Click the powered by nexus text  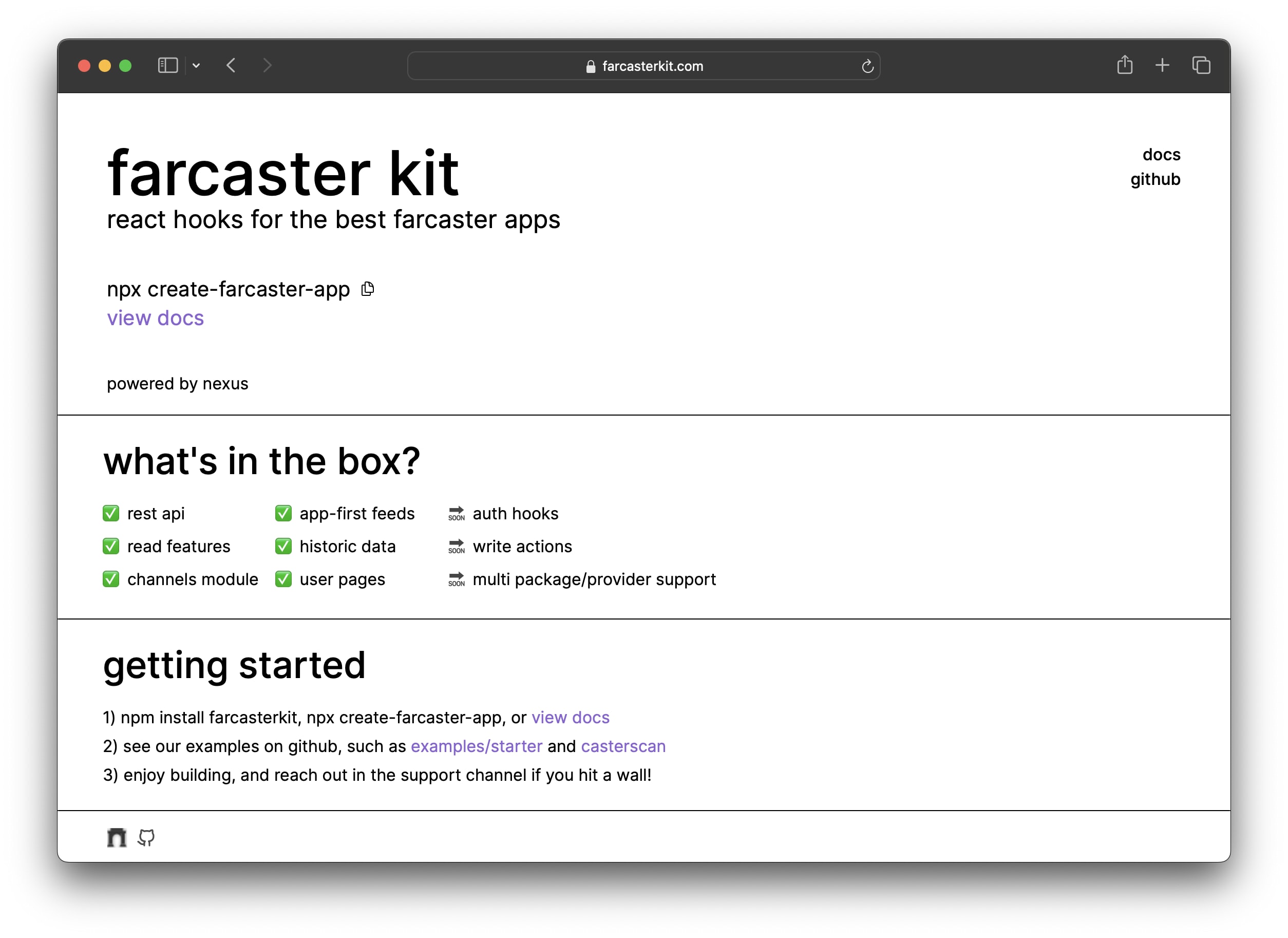(177, 384)
